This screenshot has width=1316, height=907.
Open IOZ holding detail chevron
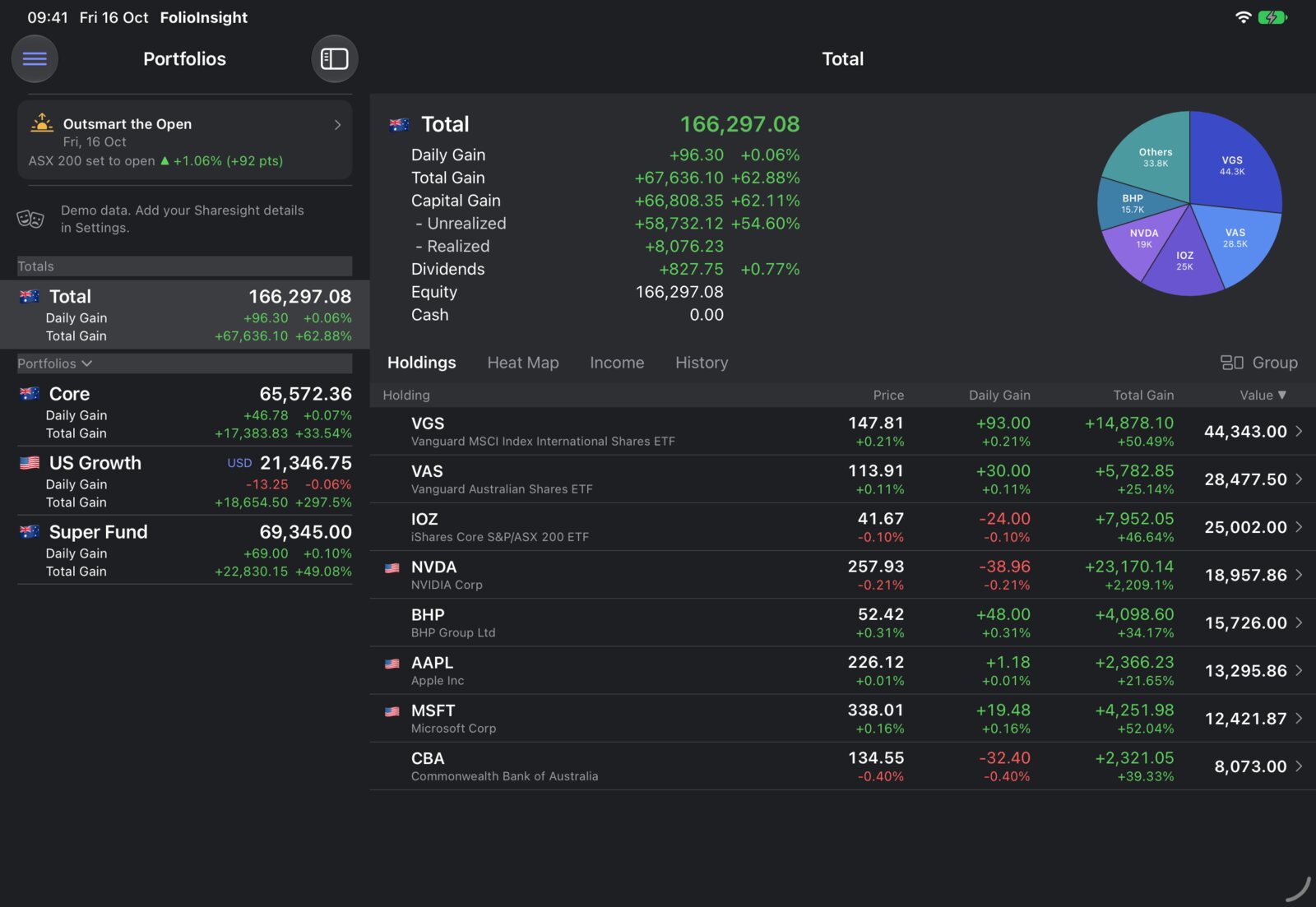1299,526
